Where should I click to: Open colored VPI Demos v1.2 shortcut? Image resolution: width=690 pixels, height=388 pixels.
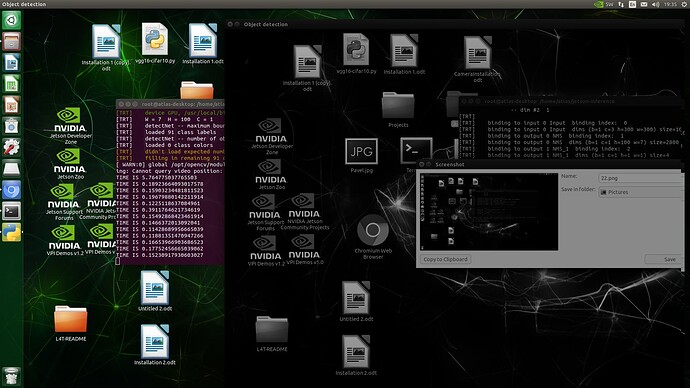tap(65, 241)
